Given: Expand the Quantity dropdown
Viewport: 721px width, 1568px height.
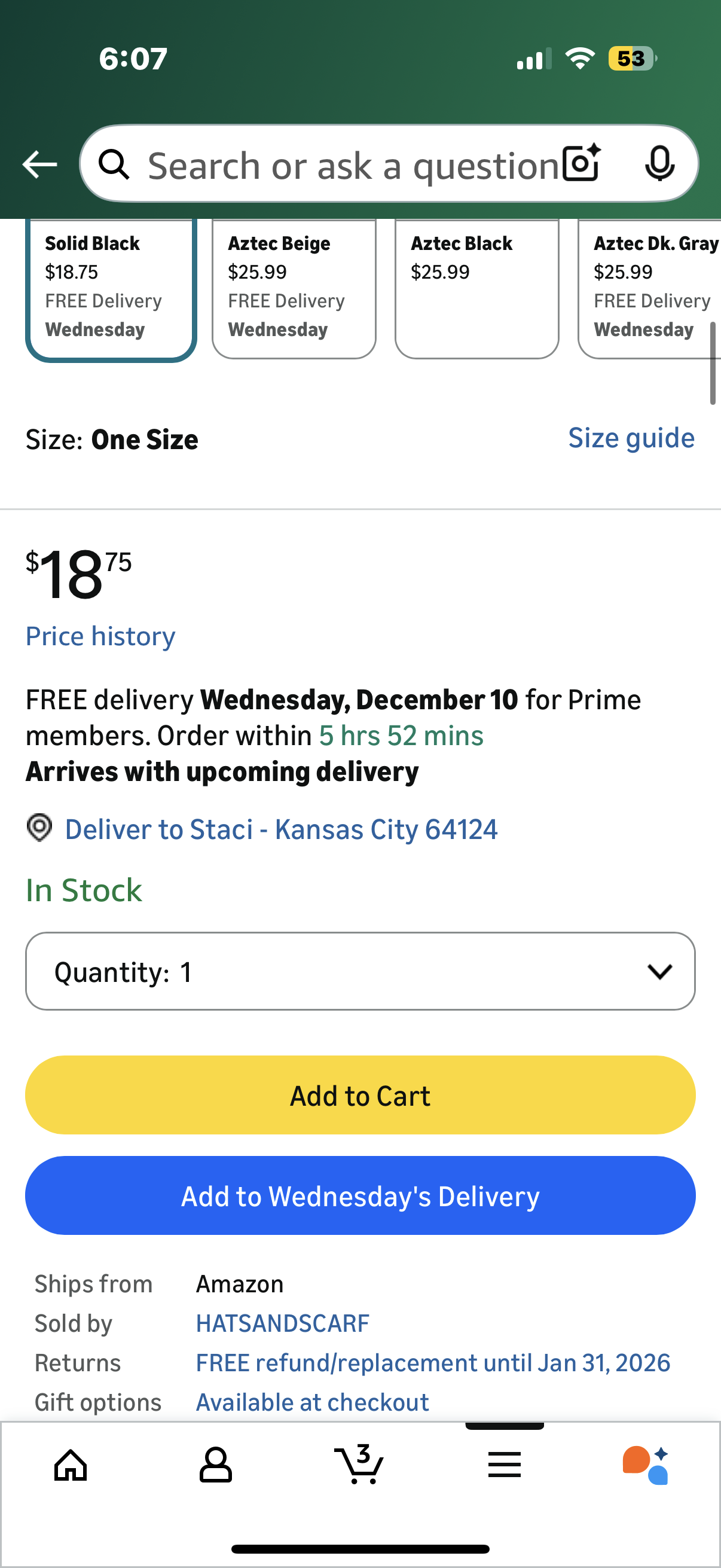Looking at the screenshot, I should point(360,971).
